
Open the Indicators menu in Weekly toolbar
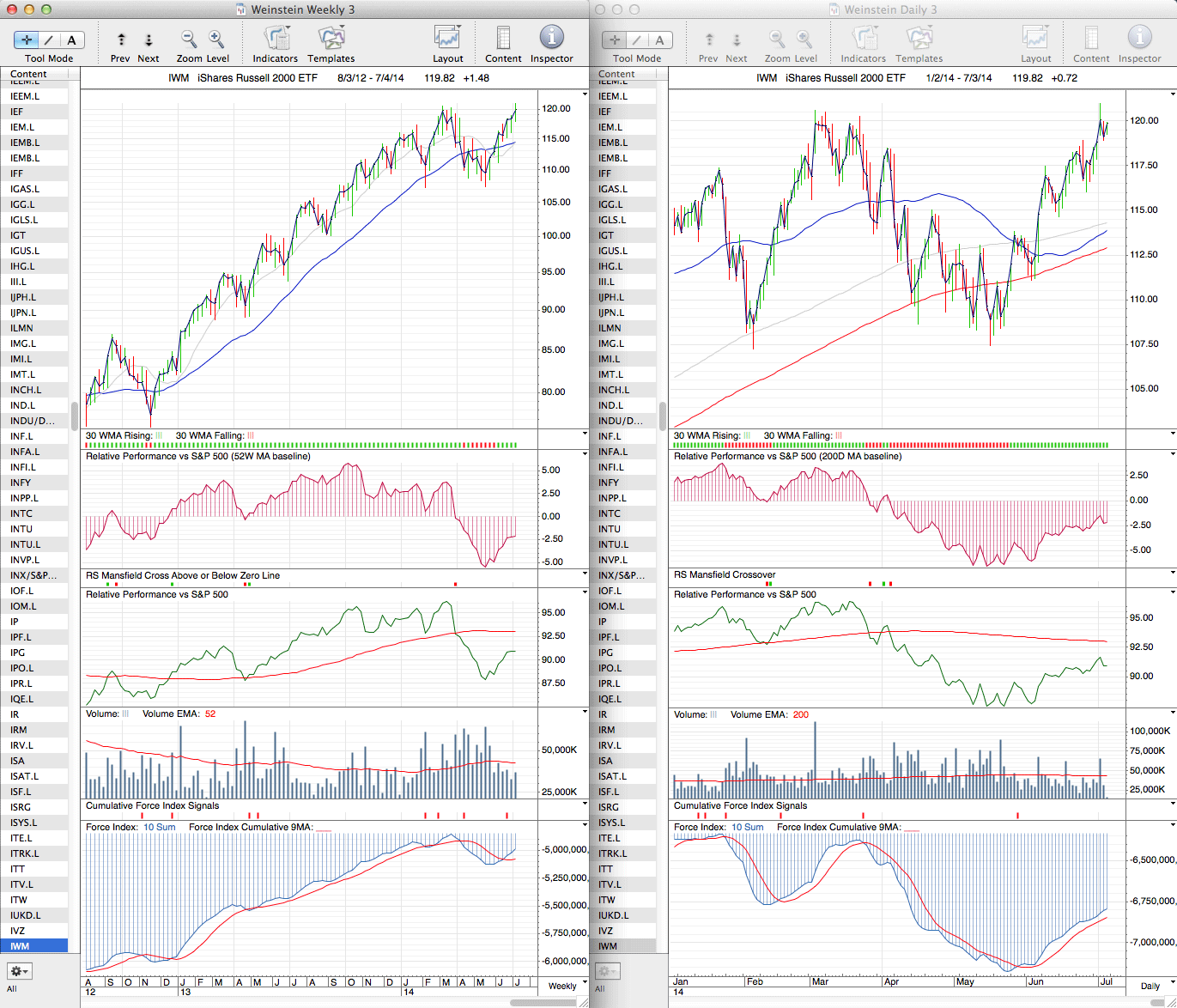[276, 39]
